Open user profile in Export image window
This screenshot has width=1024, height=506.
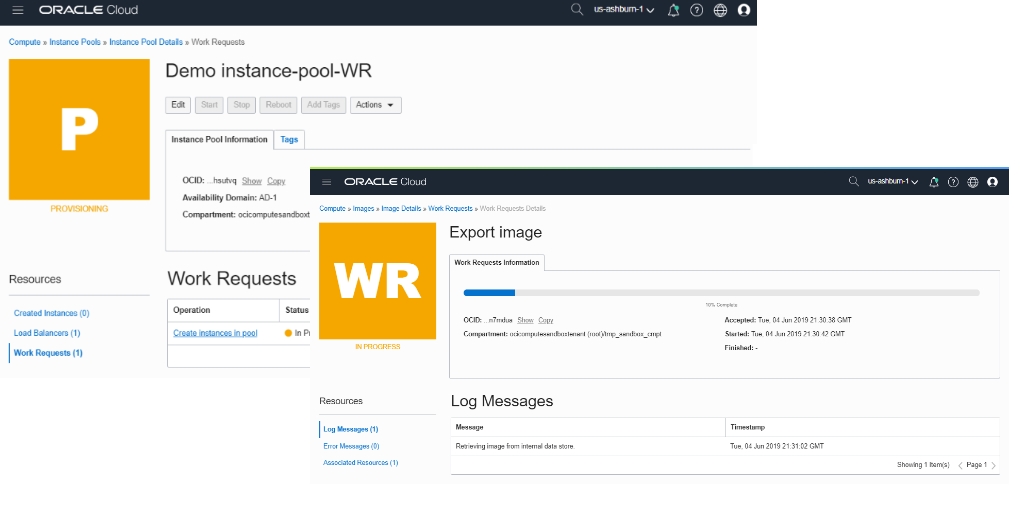pyautogui.click(x=993, y=182)
